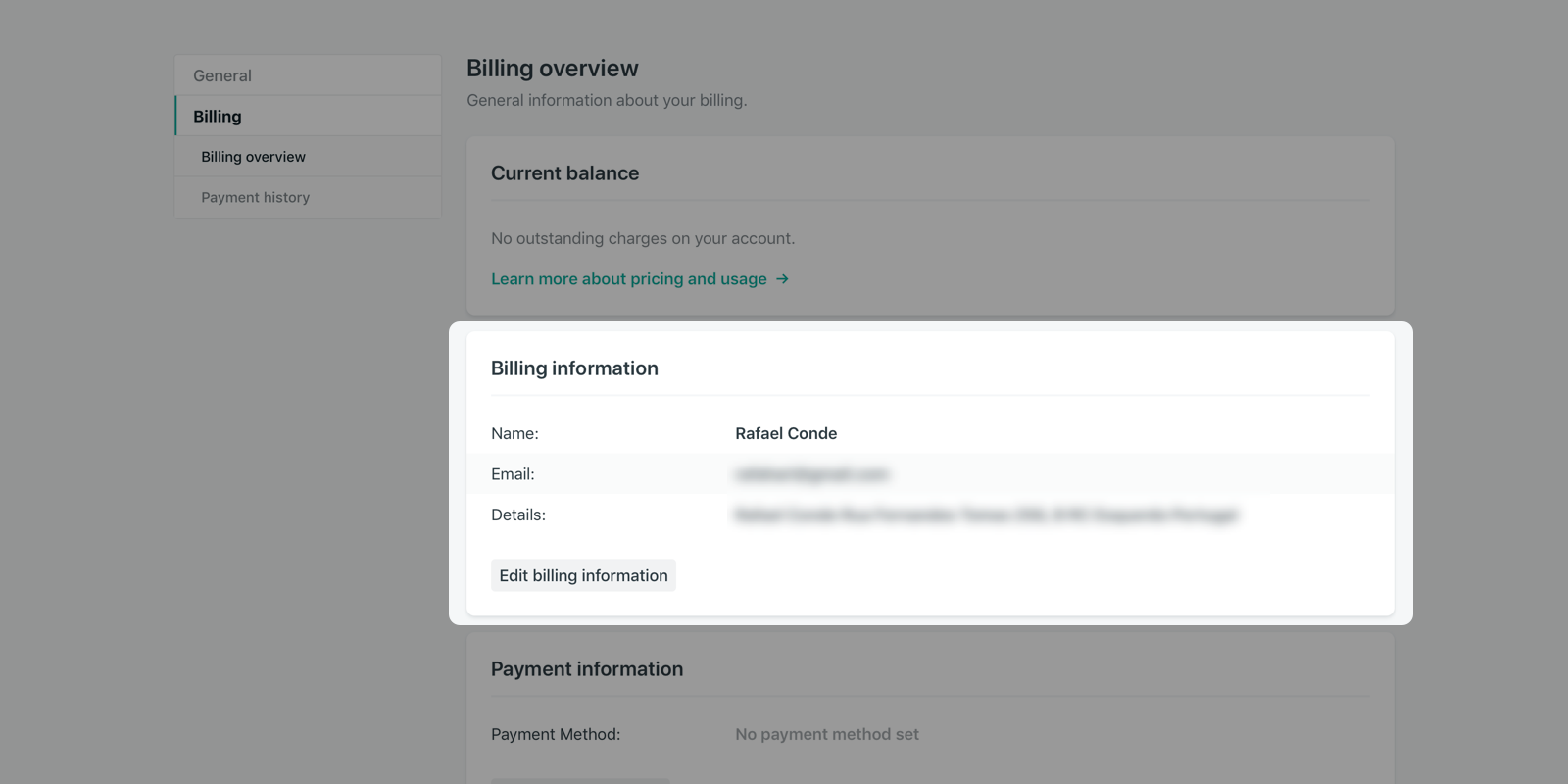The width and height of the screenshot is (1568, 784).
Task: Click Edit billing information button
Action: tap(583, 575)
